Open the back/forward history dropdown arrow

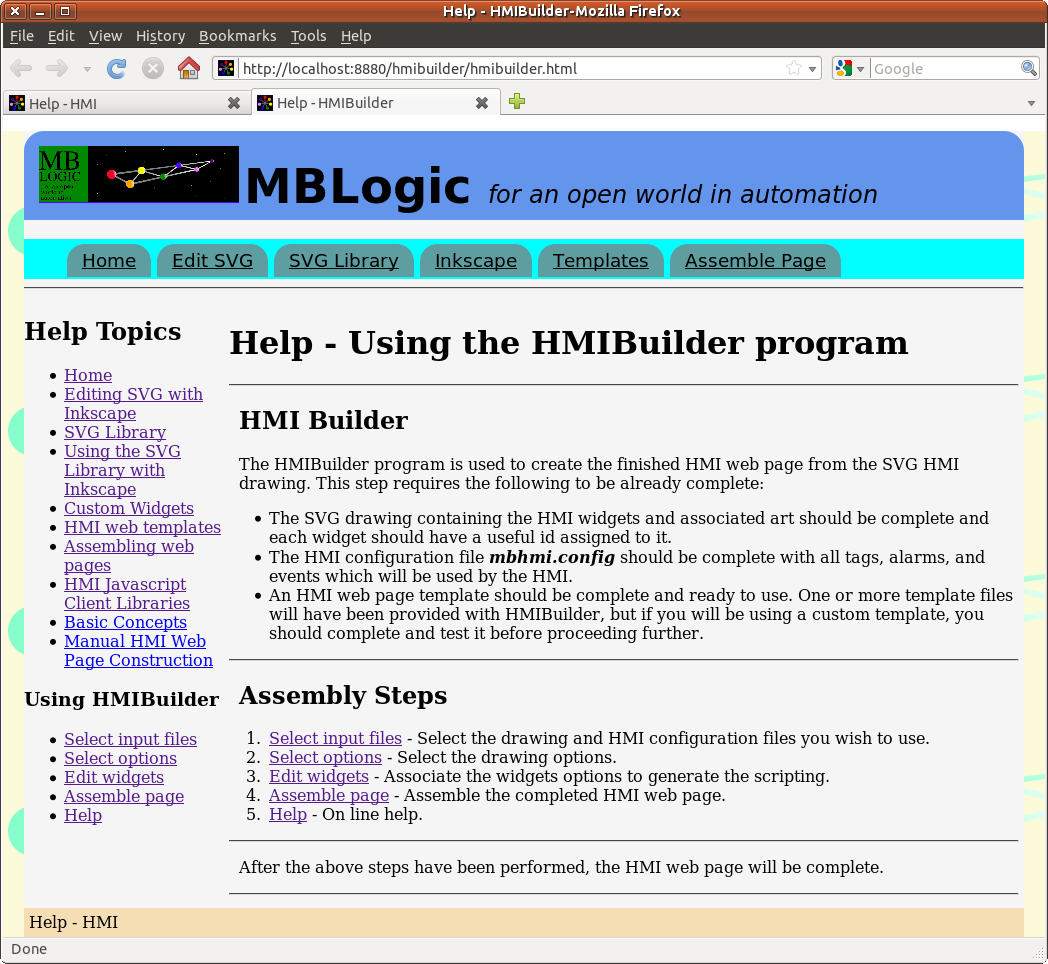tap(87, 70)
